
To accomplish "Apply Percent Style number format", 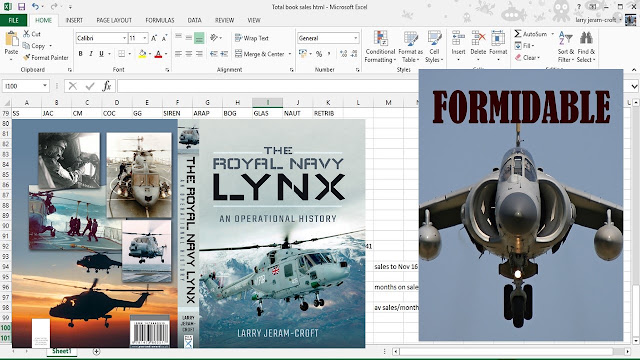I will tap(319, 53).
